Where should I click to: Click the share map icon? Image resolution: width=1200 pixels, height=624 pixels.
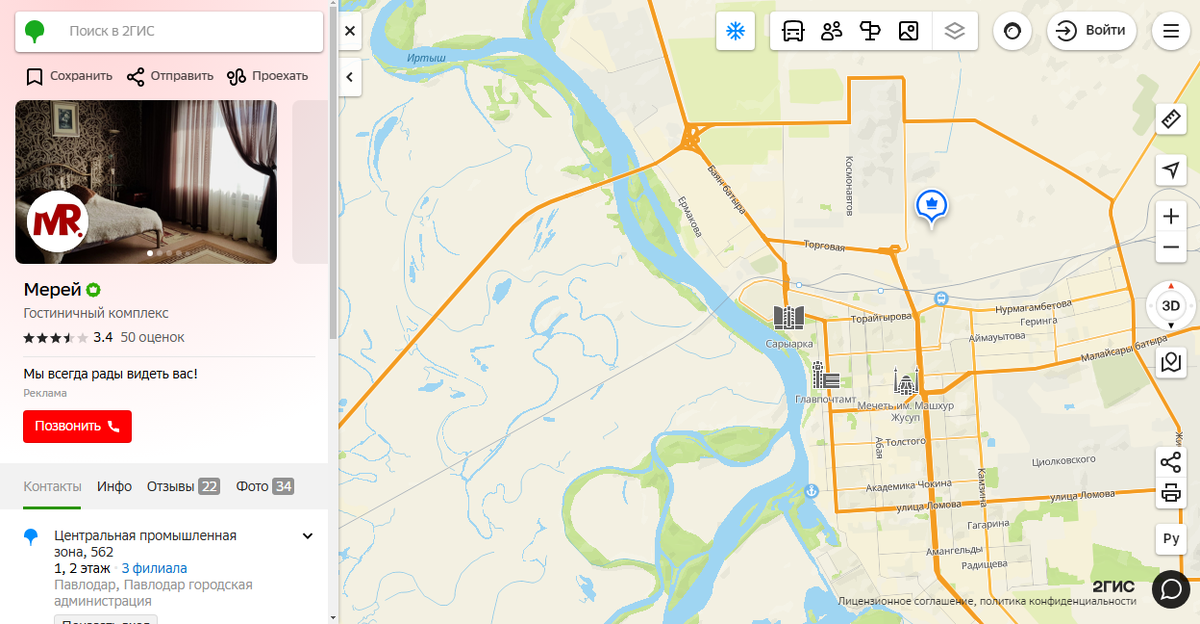(x=1171, y=461)
